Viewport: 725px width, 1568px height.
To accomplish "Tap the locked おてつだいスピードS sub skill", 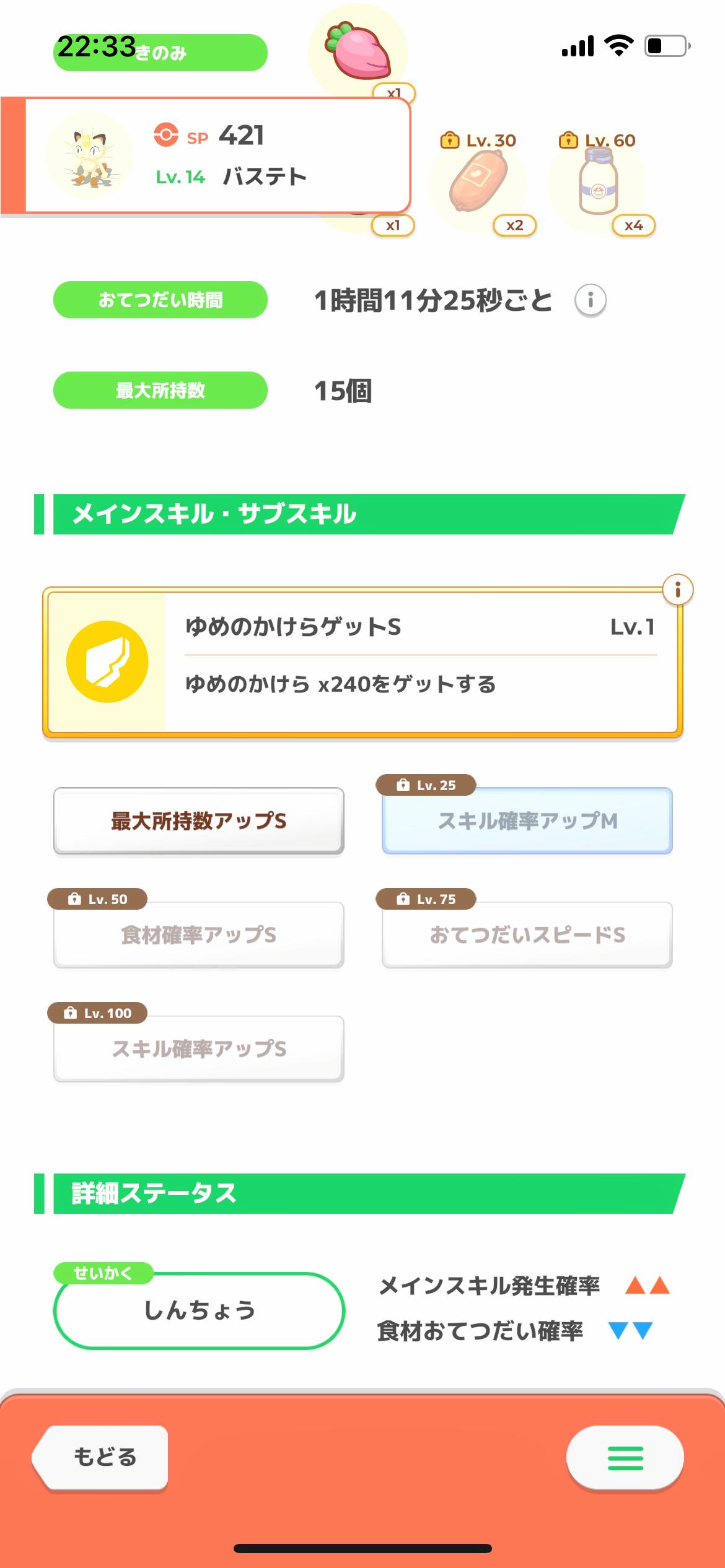I will [527, 935].
